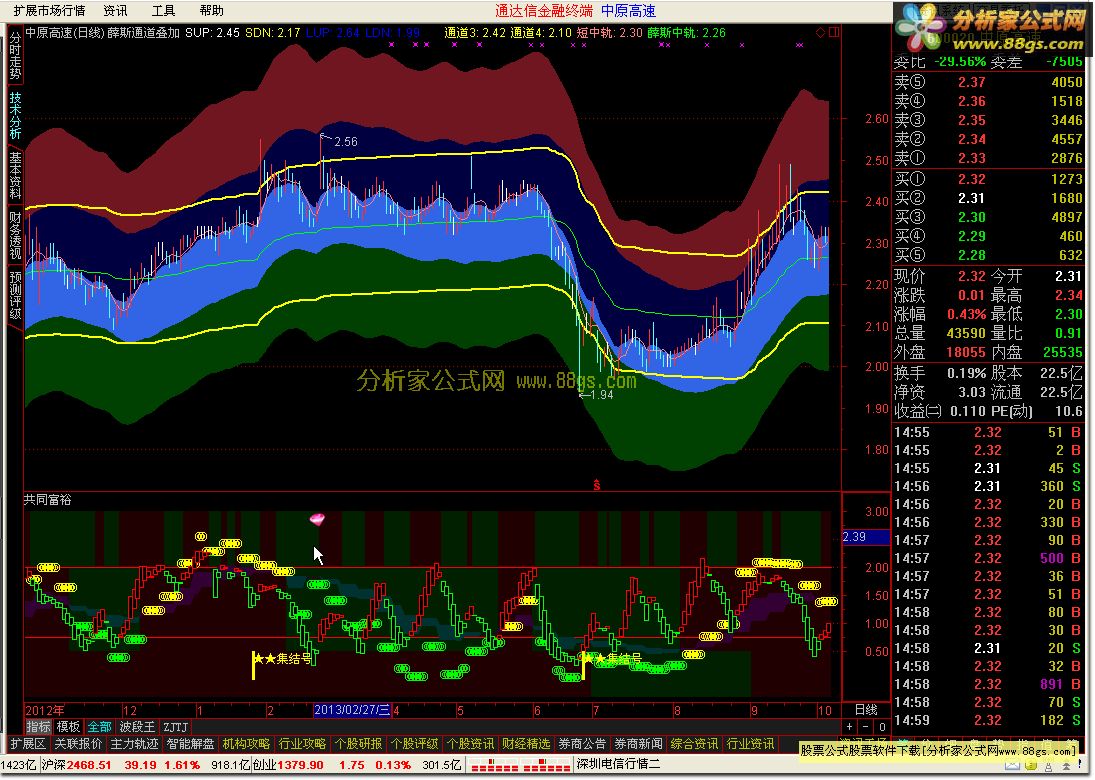Click the 创业 1379.90 index in the status bar
The image size is (1095, 780).
pos(288,765)
